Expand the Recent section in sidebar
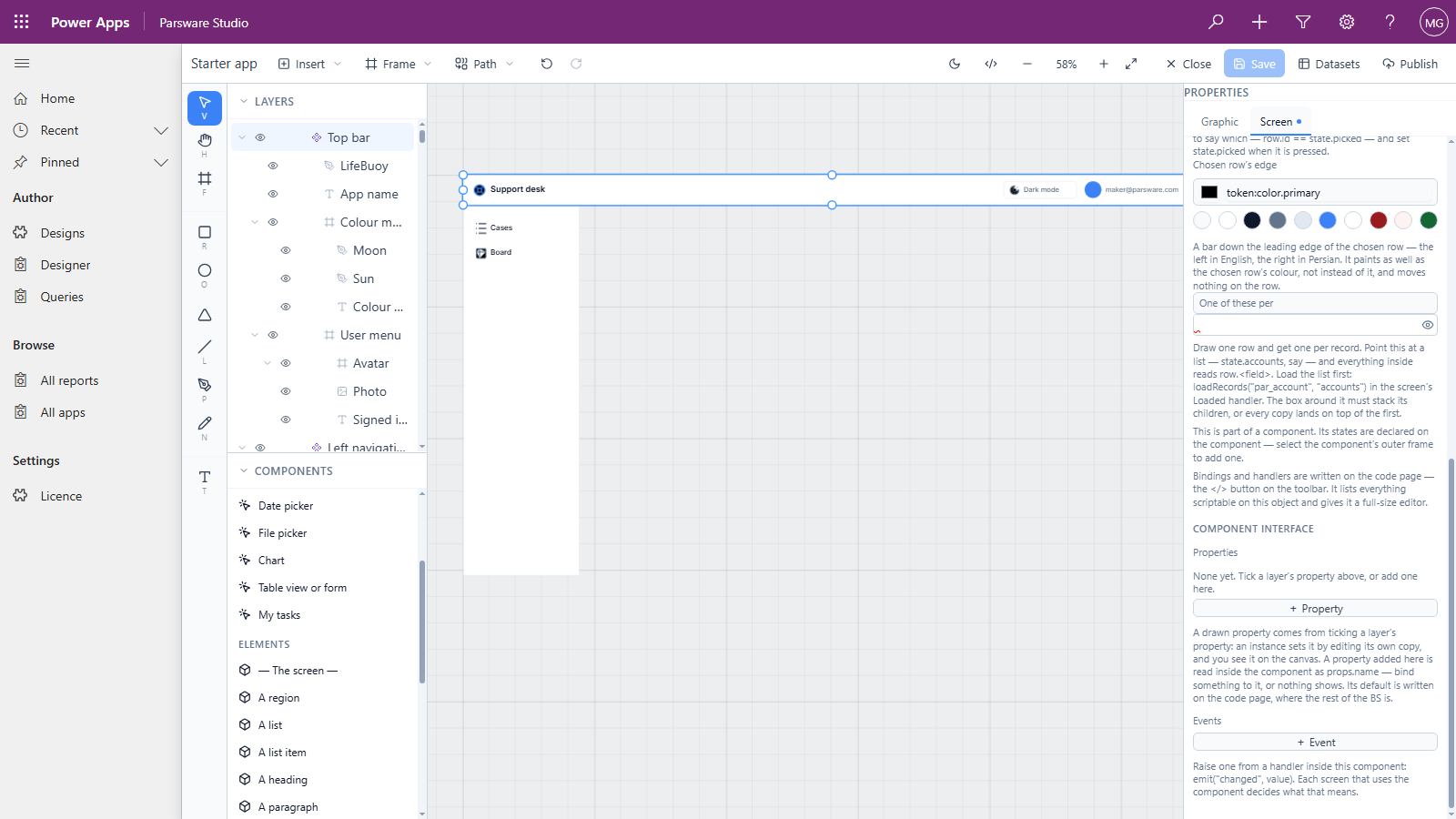 tap(161, 130)
